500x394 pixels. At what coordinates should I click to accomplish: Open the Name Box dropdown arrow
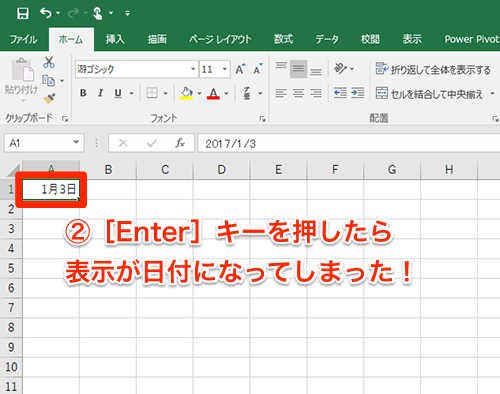(76, 143)
